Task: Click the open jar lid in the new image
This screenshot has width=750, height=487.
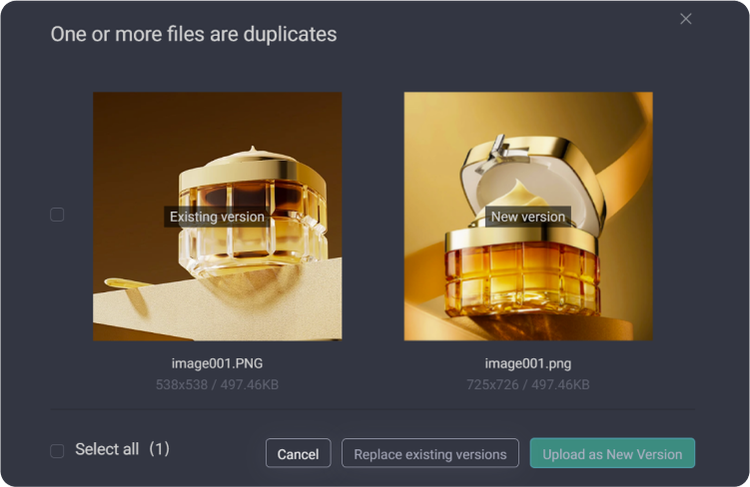Action: click(x=533, y=177)
